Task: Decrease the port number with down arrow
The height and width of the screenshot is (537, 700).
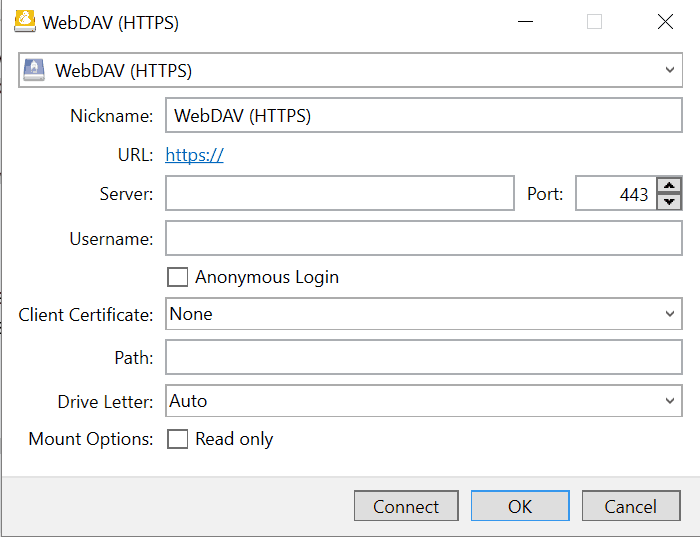Action: pos(669,202)
